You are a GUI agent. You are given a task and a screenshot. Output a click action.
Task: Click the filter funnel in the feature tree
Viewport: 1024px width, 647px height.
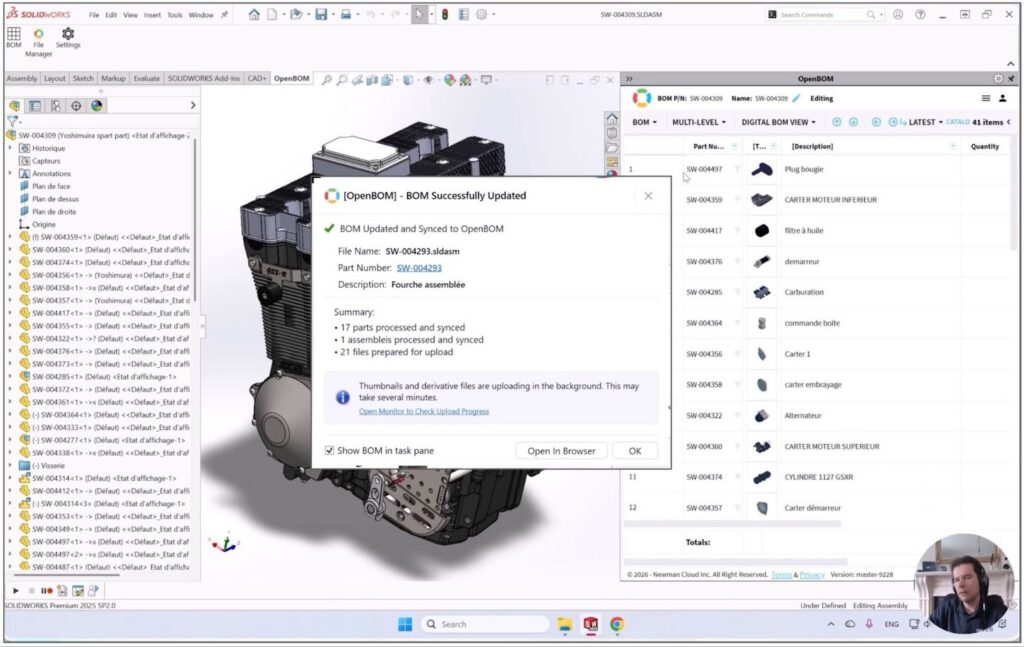[13, 121]
